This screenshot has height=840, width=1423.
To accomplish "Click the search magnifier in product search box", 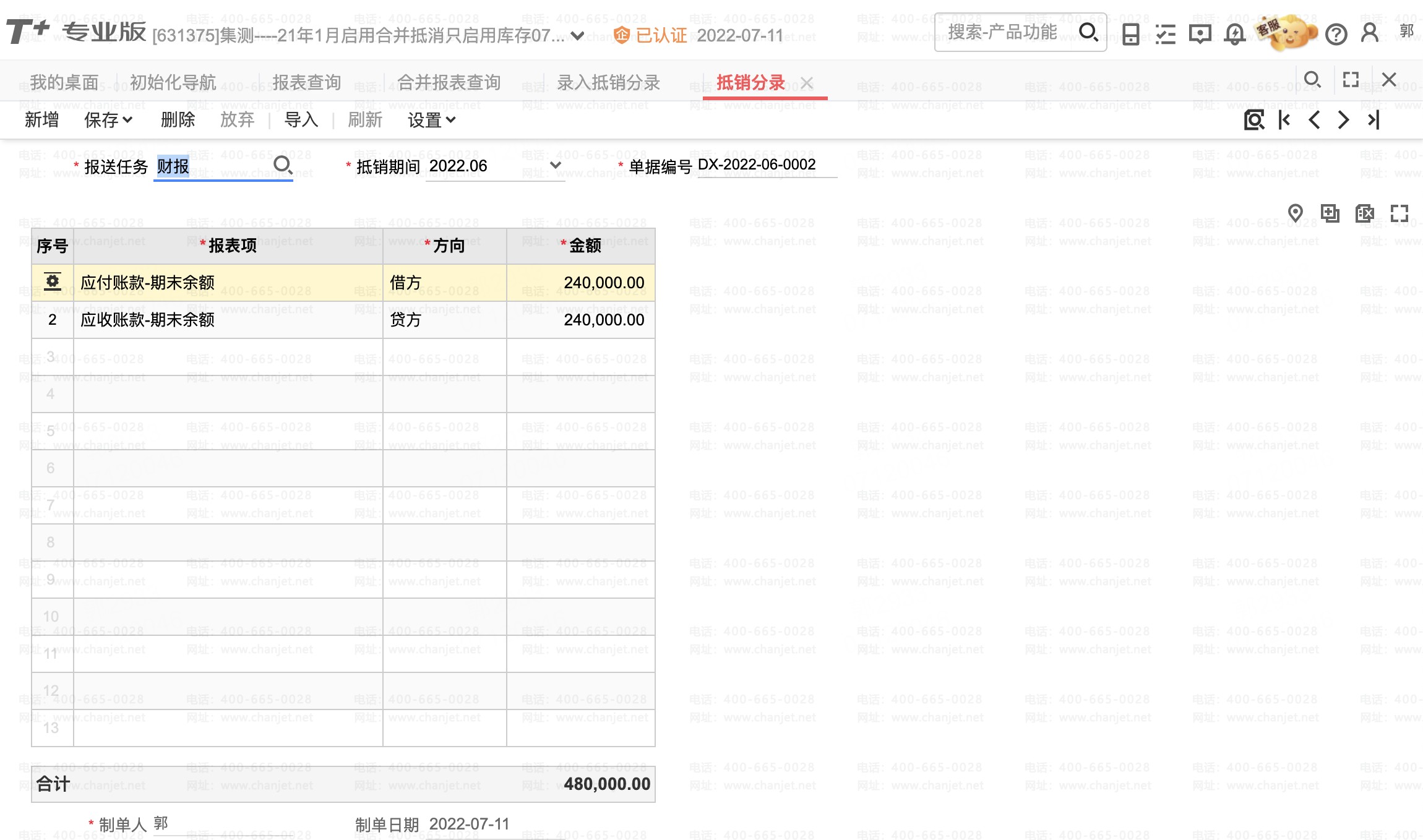I will [x=1088, y=32].
